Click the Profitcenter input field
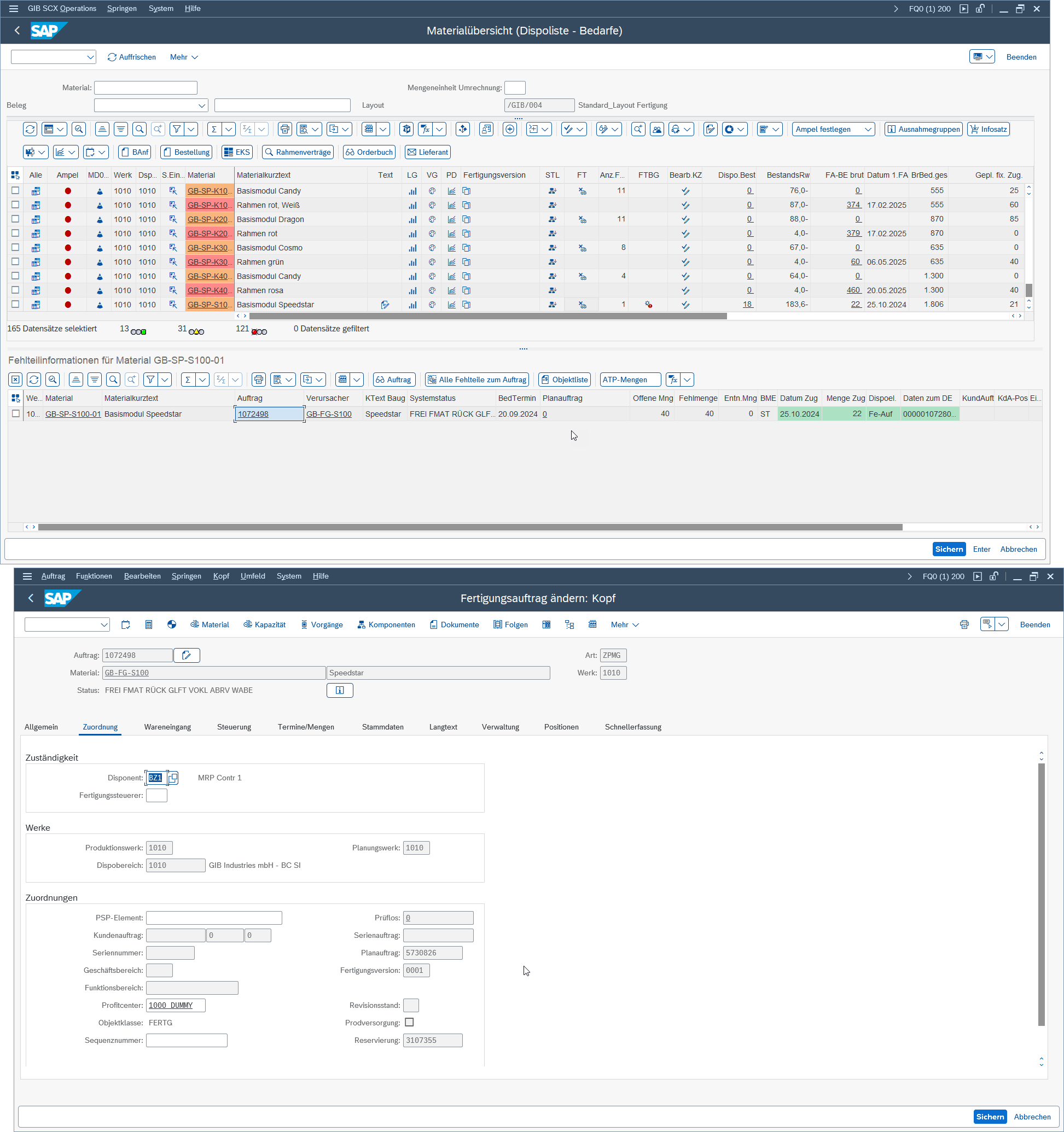Image resolution: width=1064 pixels, height=1132 pixels. tap(176, 1006)
